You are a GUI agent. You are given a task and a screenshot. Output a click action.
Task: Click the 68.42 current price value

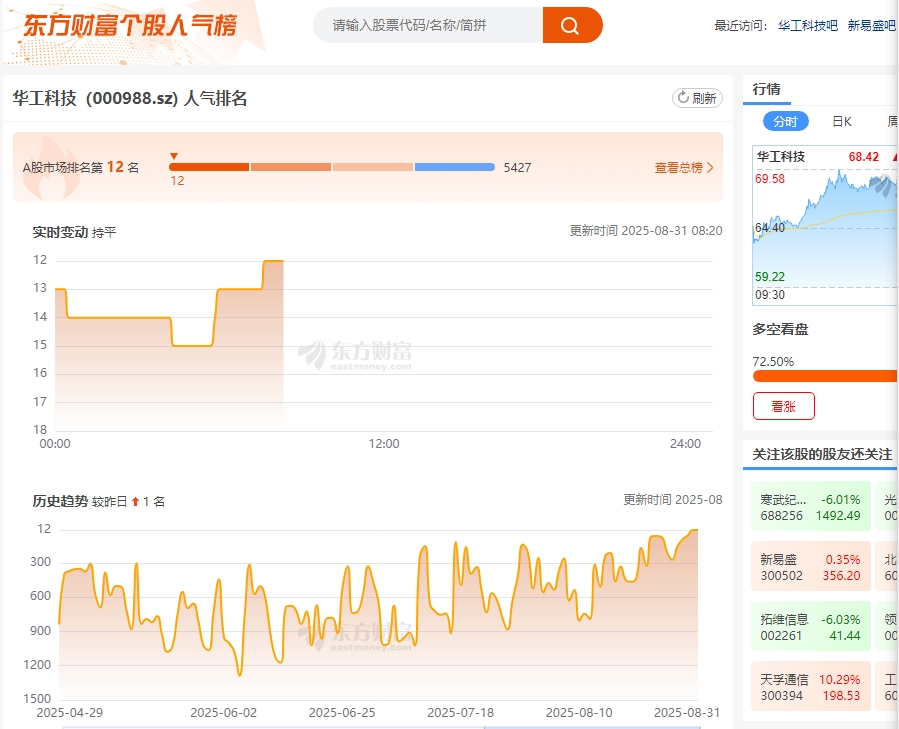point(863,157)
